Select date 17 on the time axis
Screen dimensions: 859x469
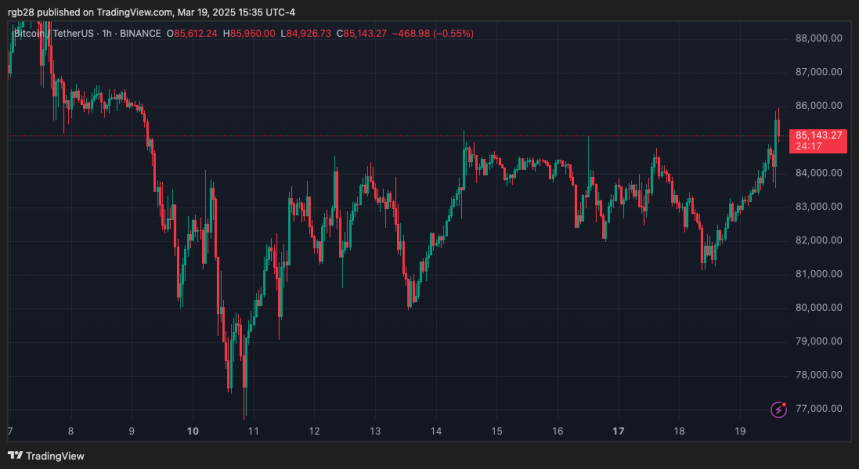click(x=618, y=431)
